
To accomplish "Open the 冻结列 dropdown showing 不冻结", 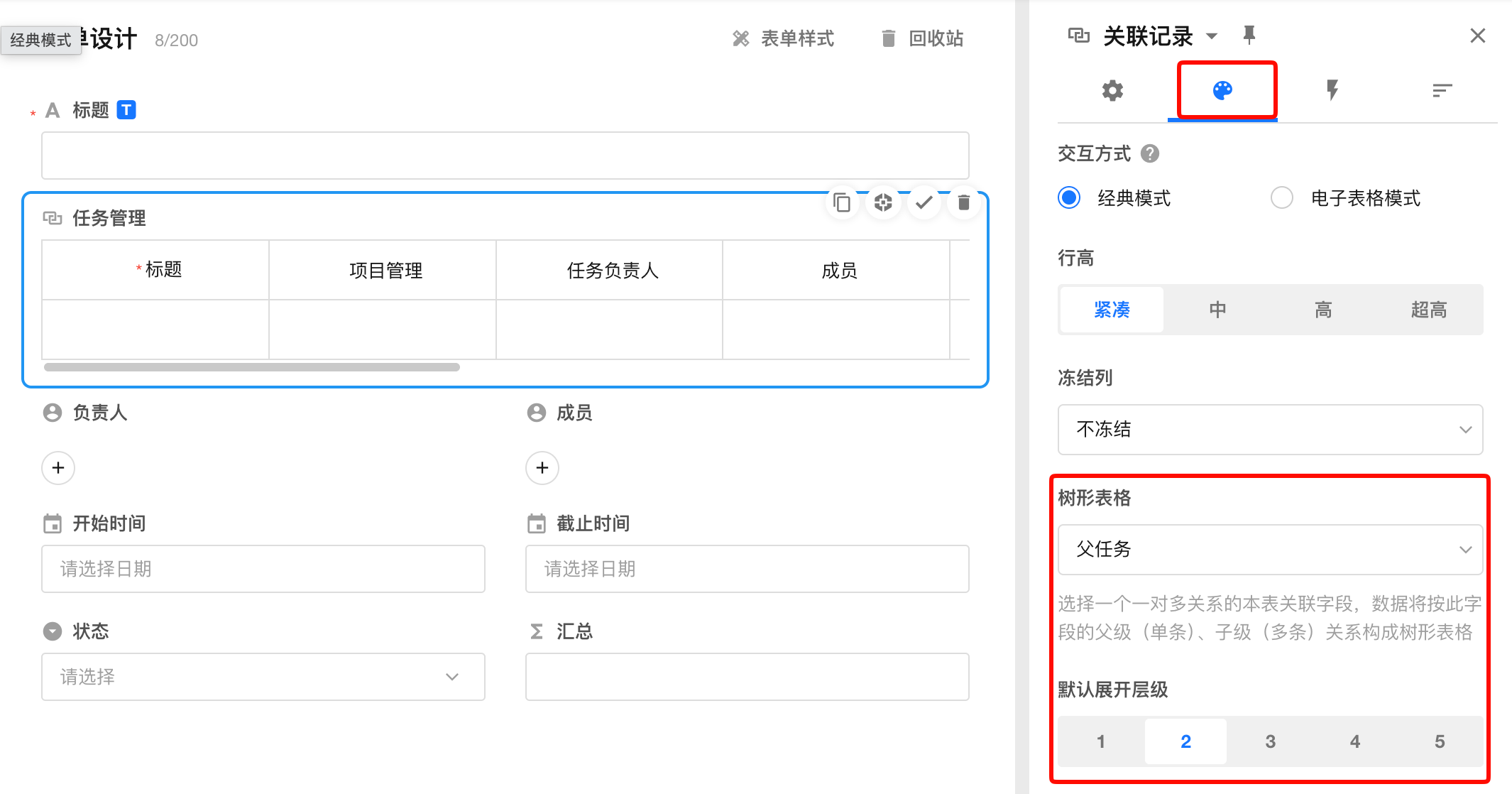I will (1270, 429).
